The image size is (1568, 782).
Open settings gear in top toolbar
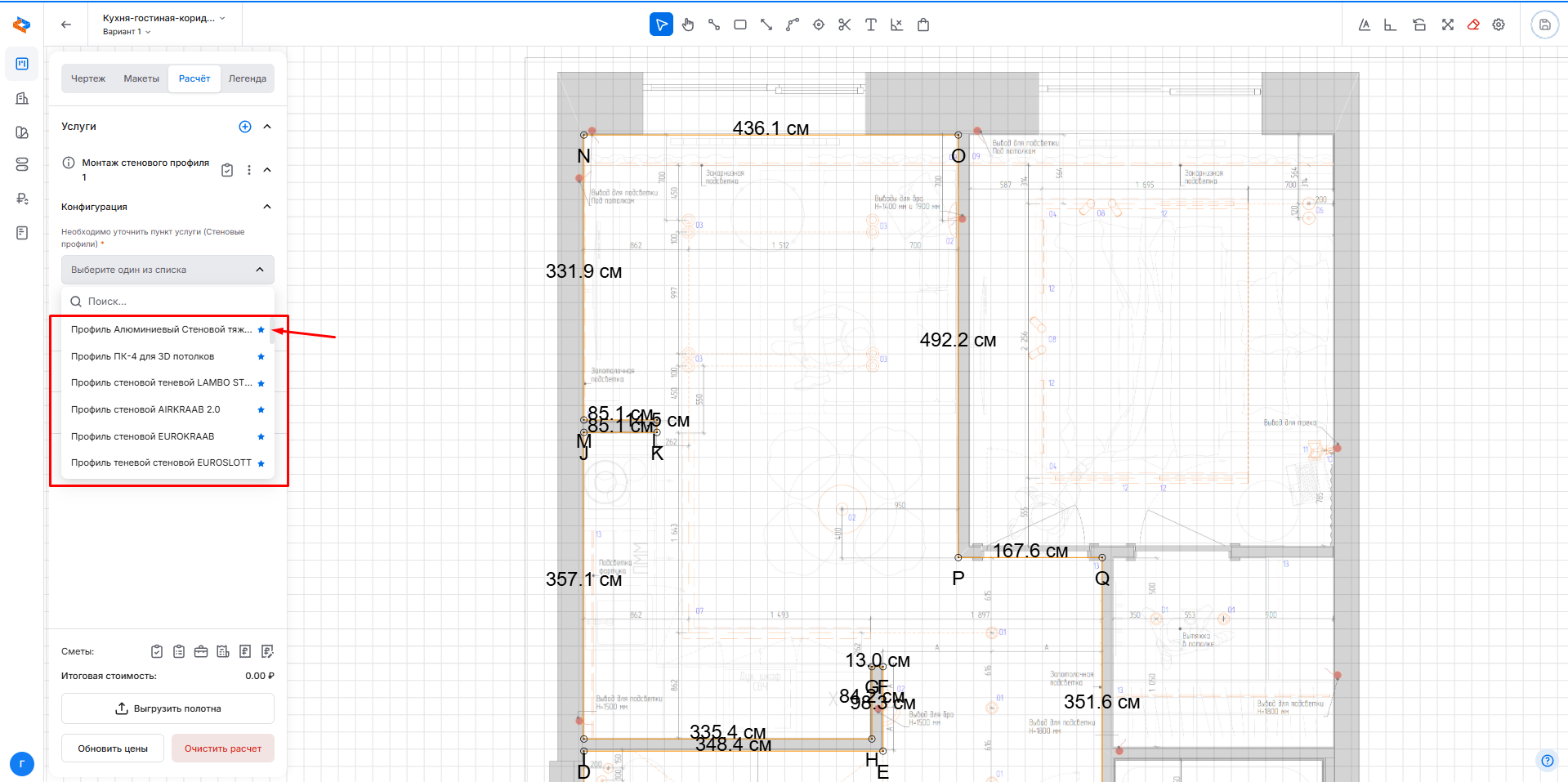[x=1499, y=25]
